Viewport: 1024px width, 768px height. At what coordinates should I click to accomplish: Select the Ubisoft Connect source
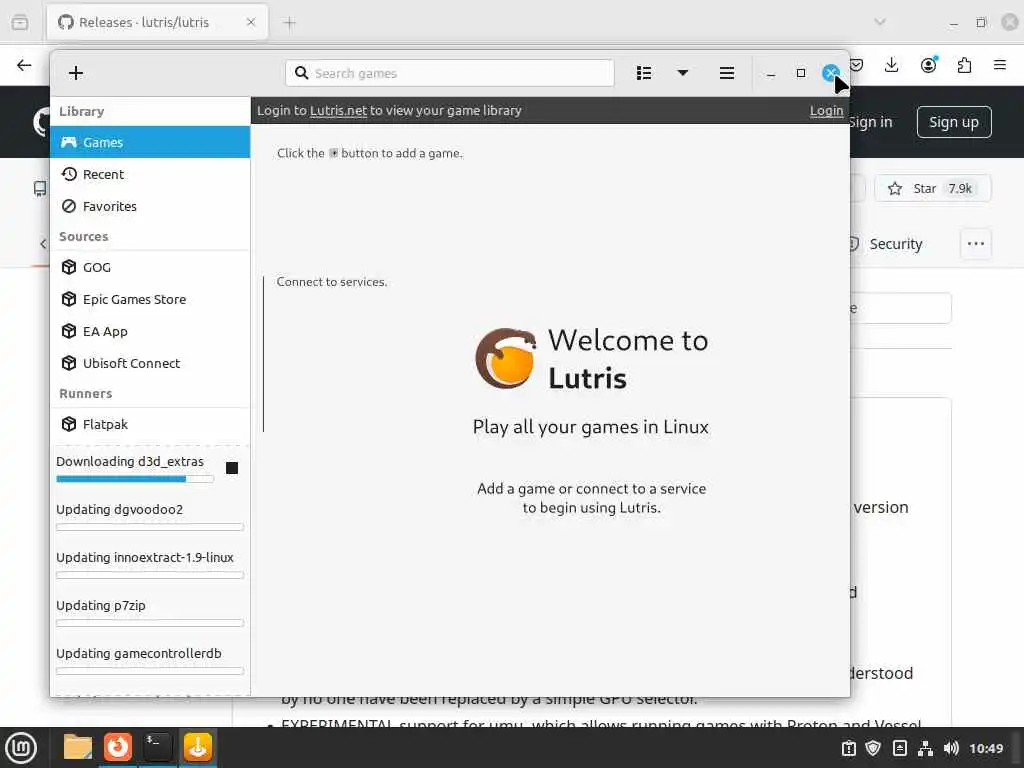(150, 363)
